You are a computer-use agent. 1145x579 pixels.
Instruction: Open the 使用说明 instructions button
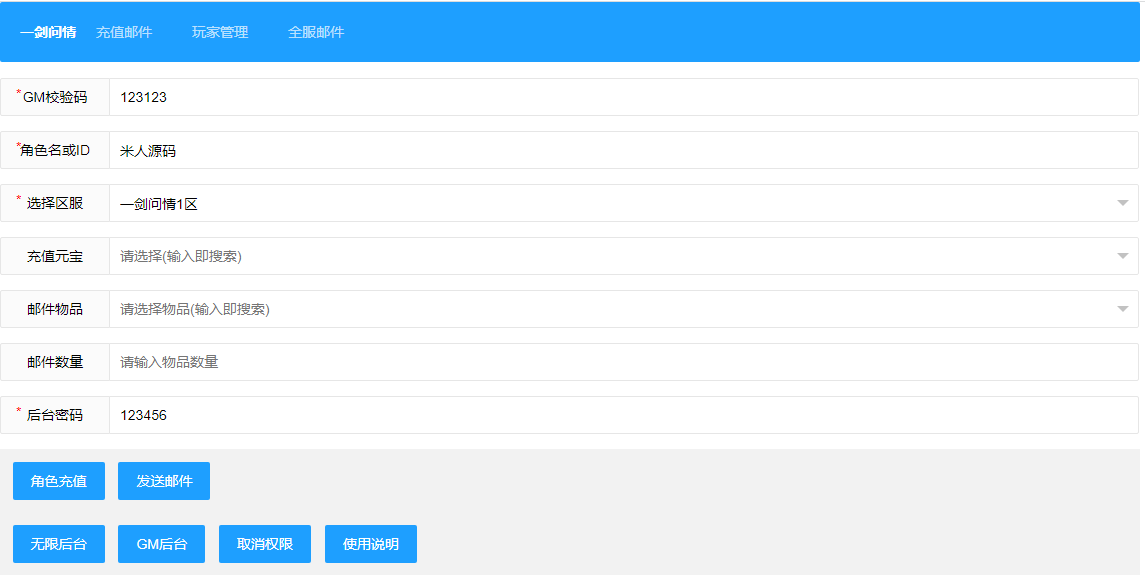371,544
